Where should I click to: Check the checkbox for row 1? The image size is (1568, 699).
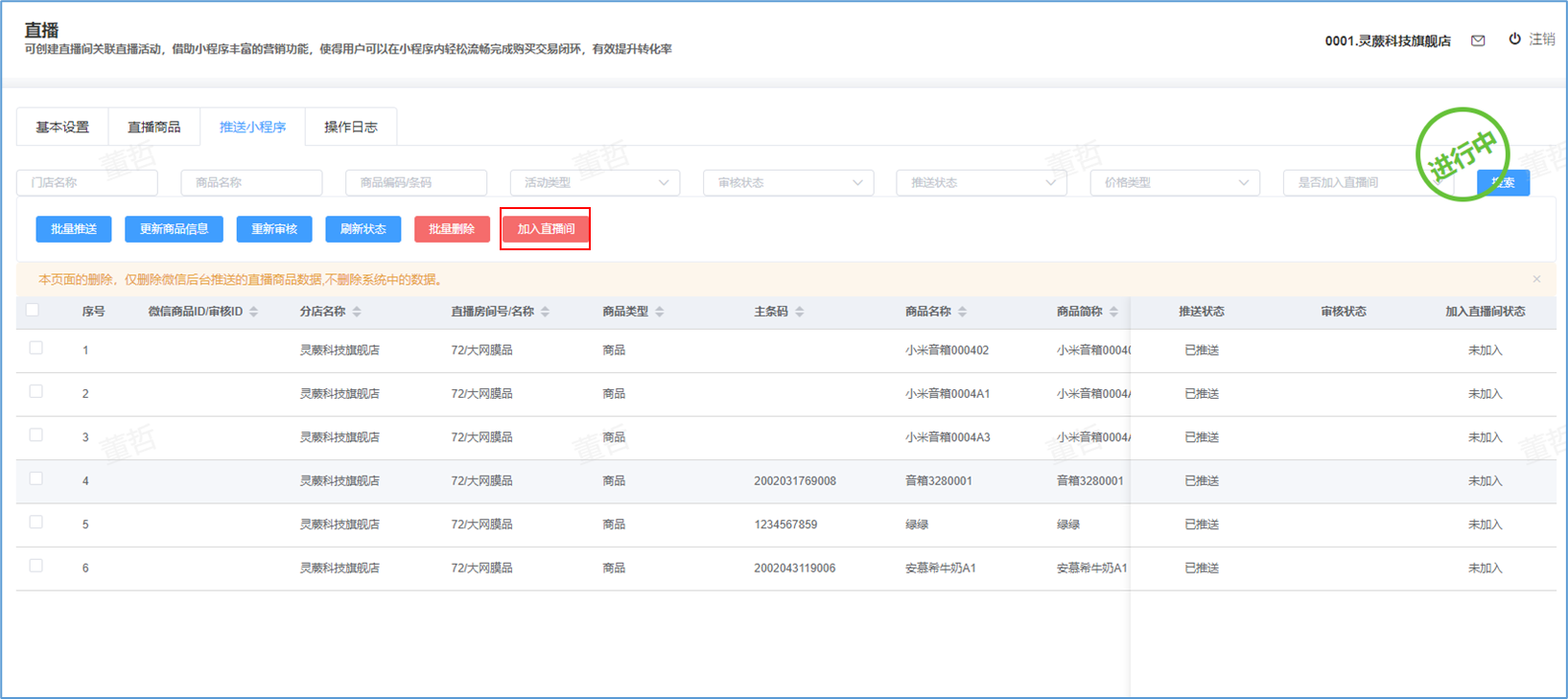36,348
